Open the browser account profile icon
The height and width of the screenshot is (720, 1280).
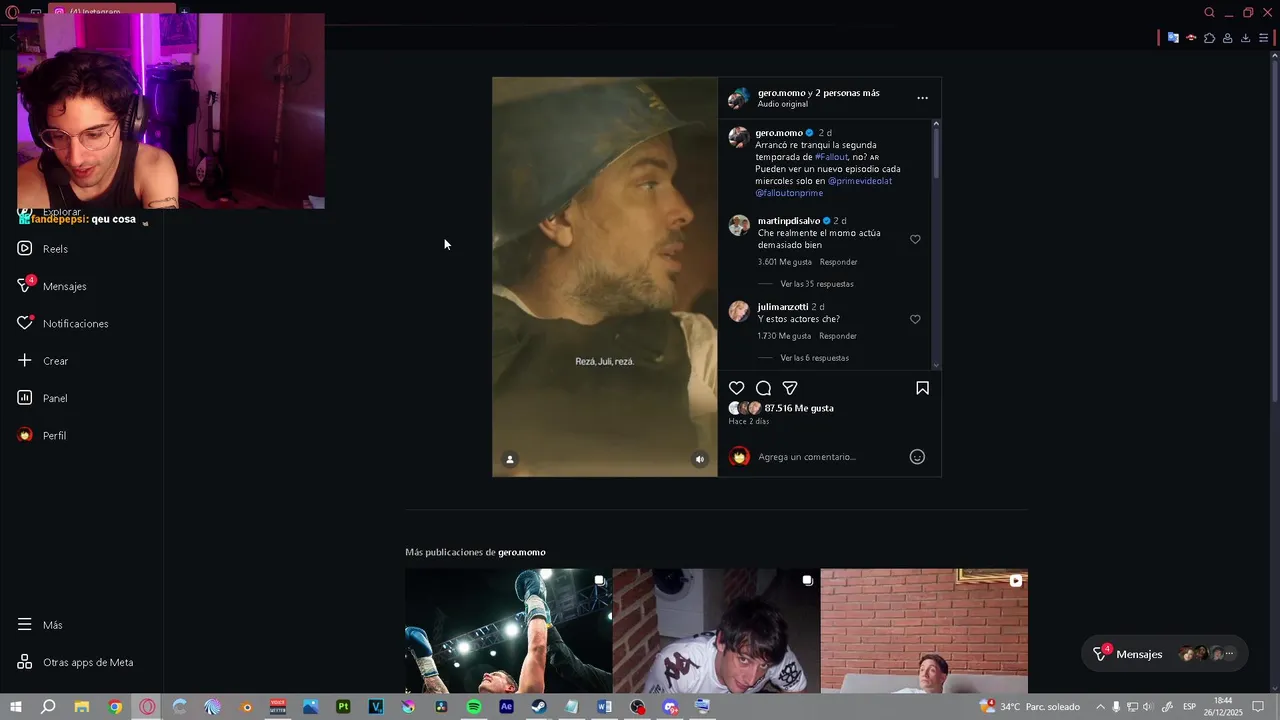pos(1227,38)
